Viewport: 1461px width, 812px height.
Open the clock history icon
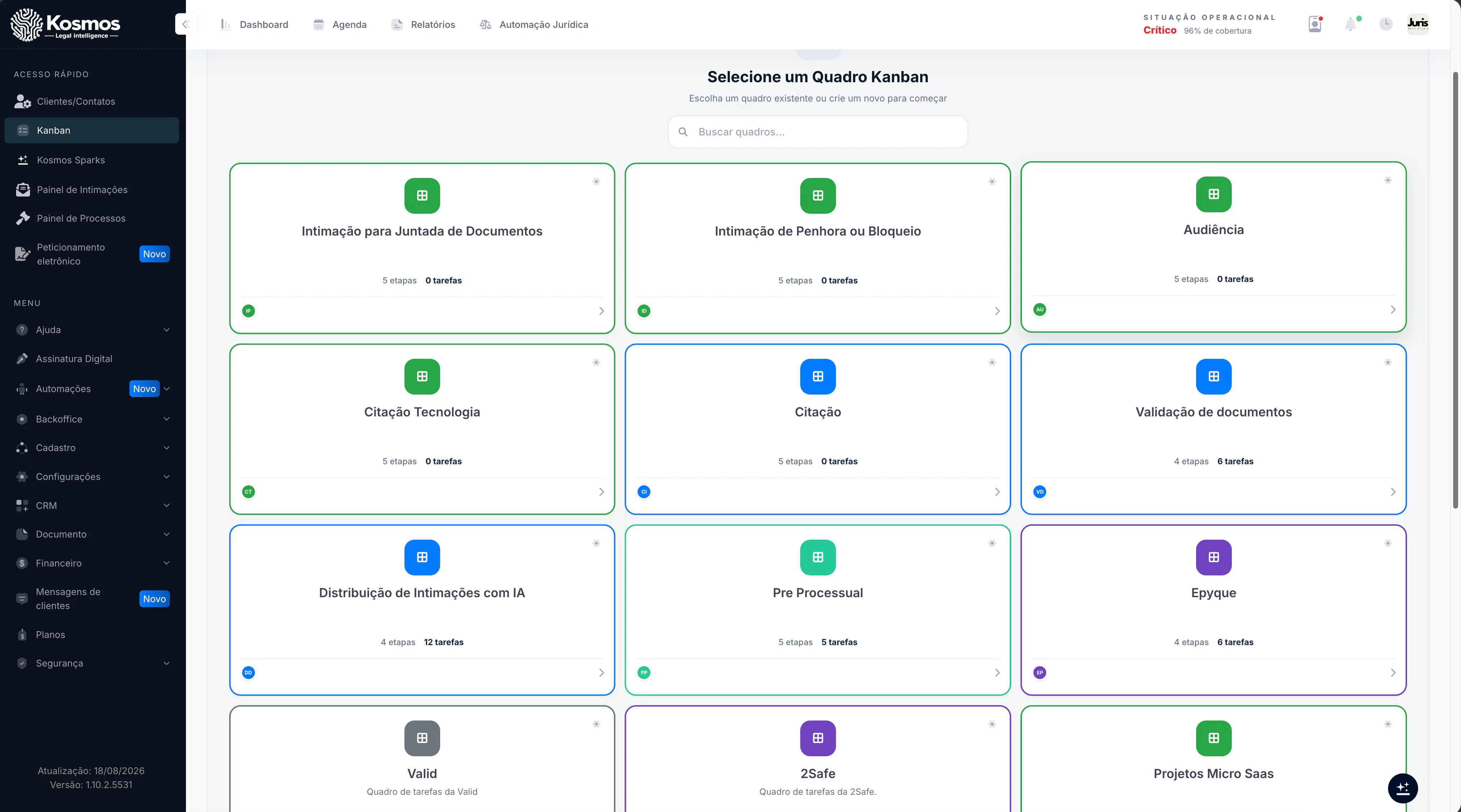click(x=1386, y=24)
